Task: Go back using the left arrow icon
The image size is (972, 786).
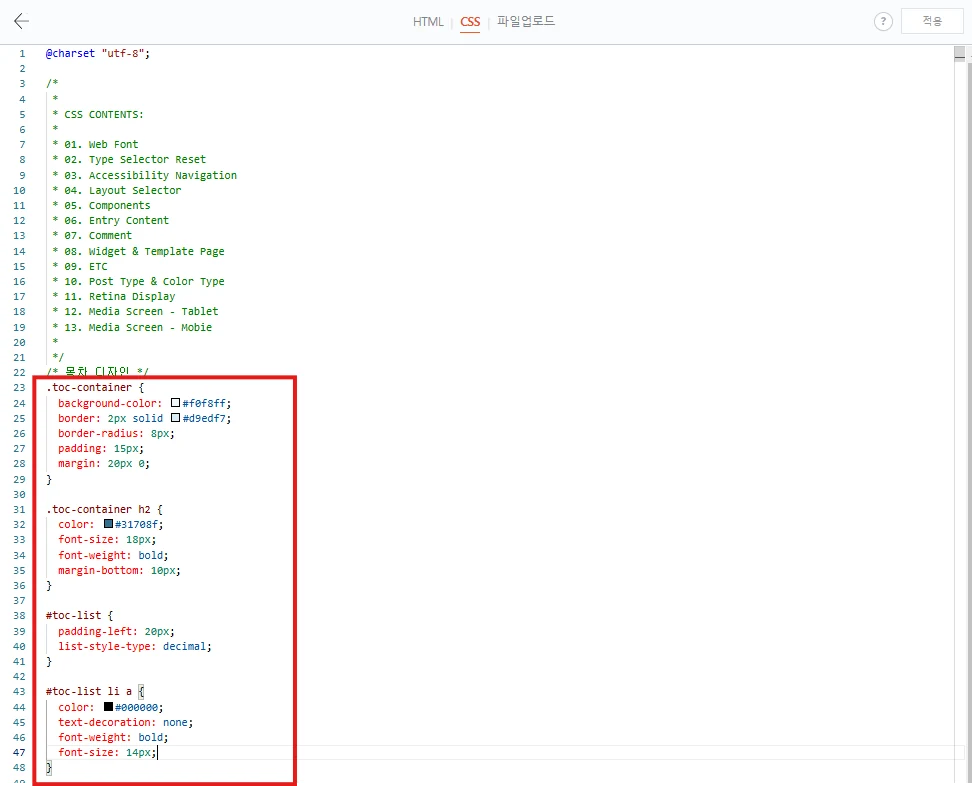Action: coord(21,21)
